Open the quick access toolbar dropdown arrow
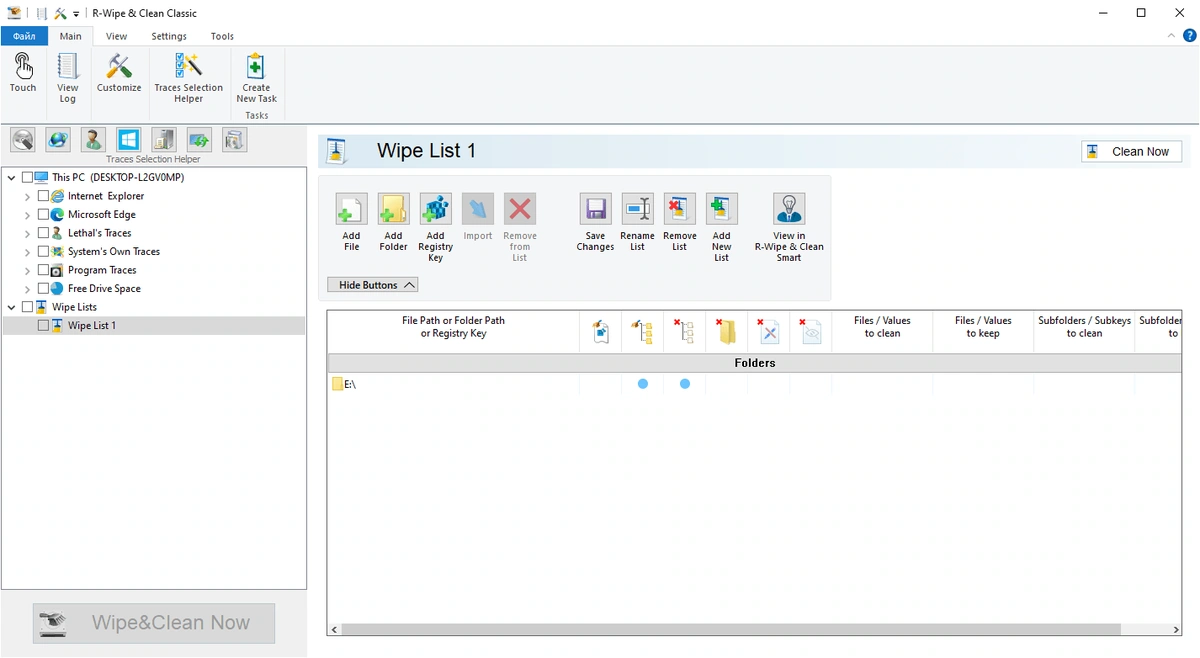This screenshot has width=1200, height=658. [x=76, y=14]
